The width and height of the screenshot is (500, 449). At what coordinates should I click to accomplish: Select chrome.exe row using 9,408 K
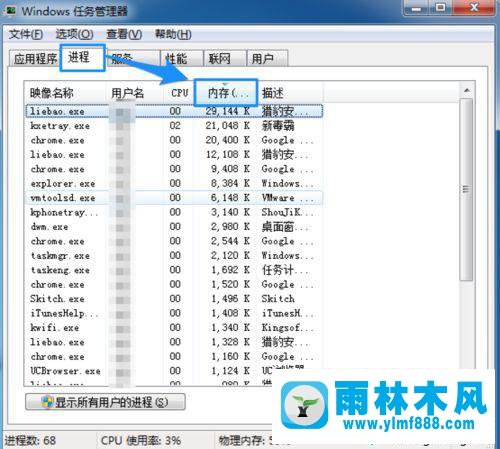pyautogui.click(x=174, y=169)
